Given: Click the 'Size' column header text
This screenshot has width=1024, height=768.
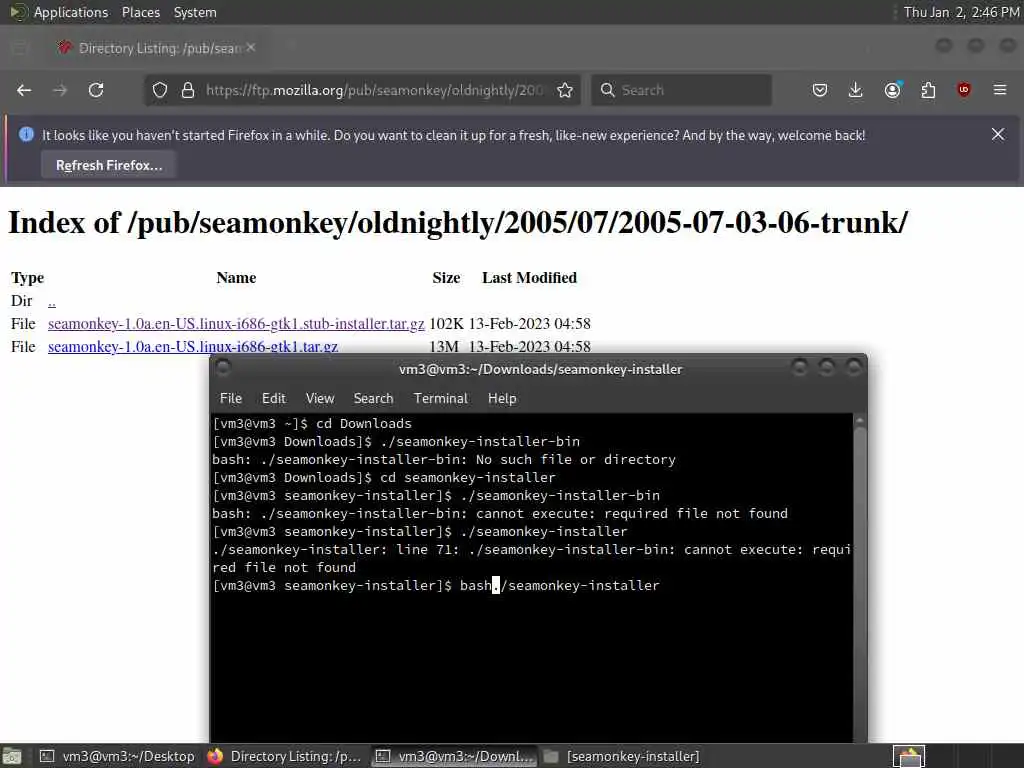Looking at the screenshot, I should (446, 278).
